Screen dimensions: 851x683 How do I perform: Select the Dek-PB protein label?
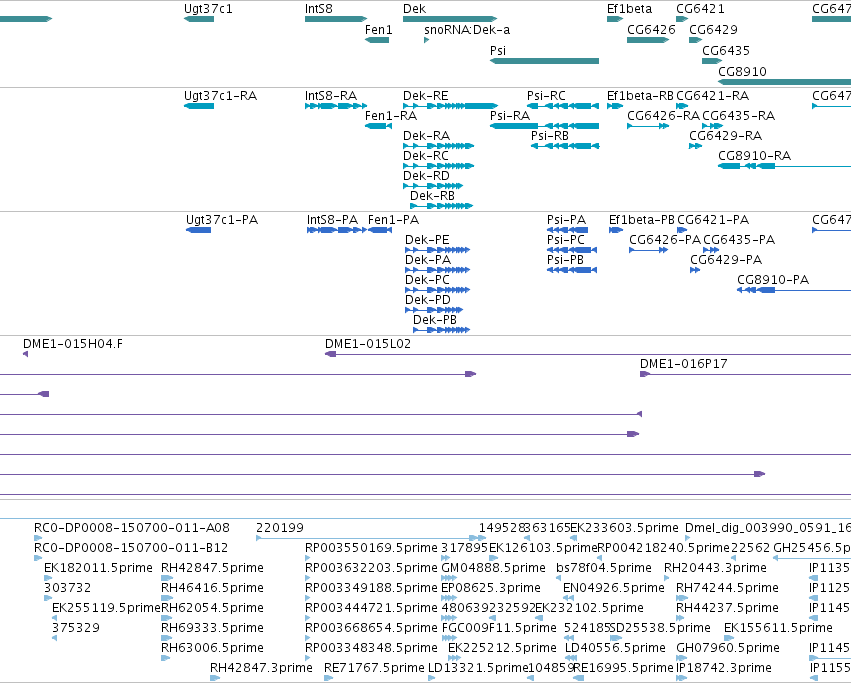tap(435, 320)
